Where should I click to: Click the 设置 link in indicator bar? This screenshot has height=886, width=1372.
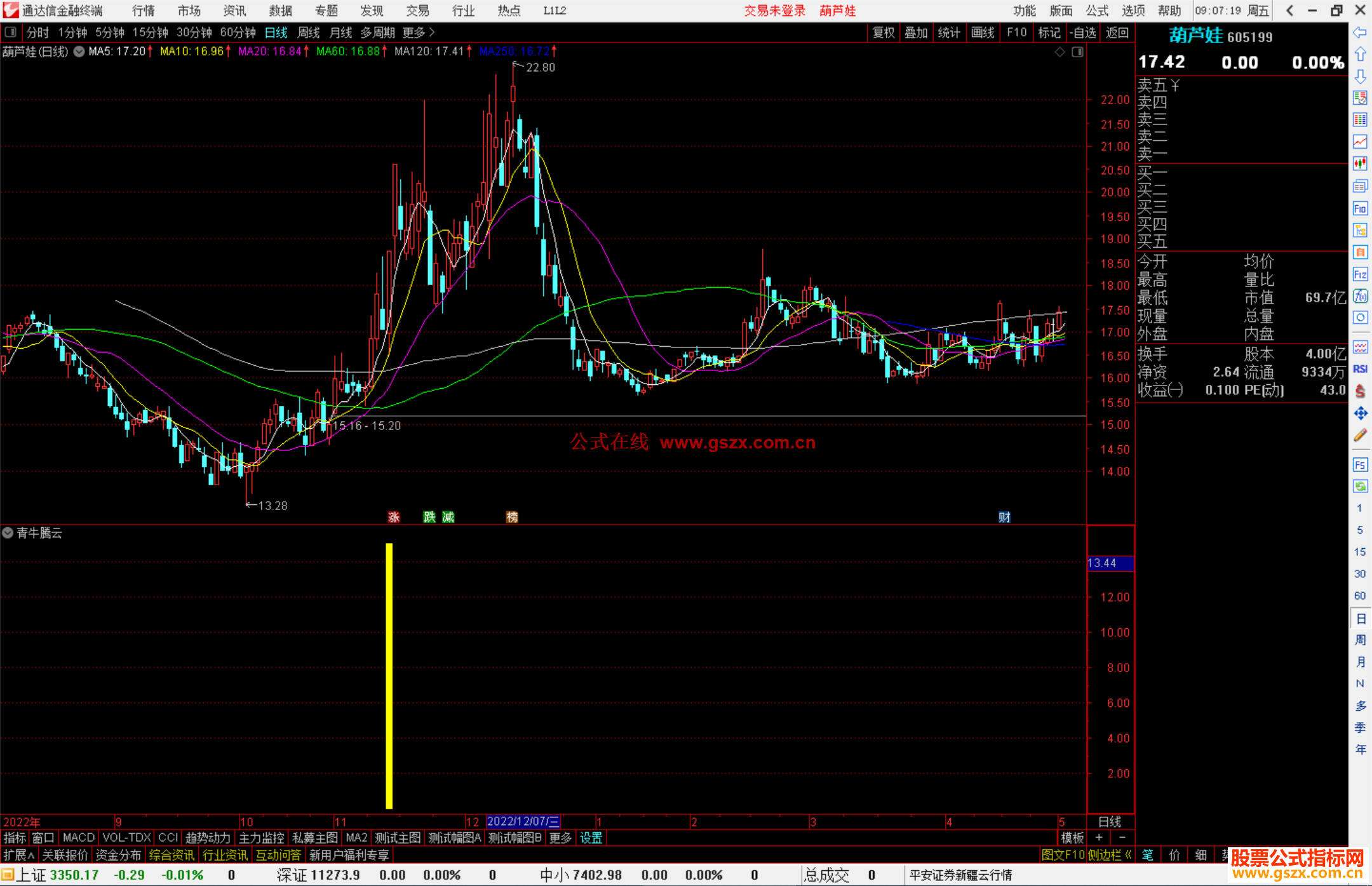point(591,838)
